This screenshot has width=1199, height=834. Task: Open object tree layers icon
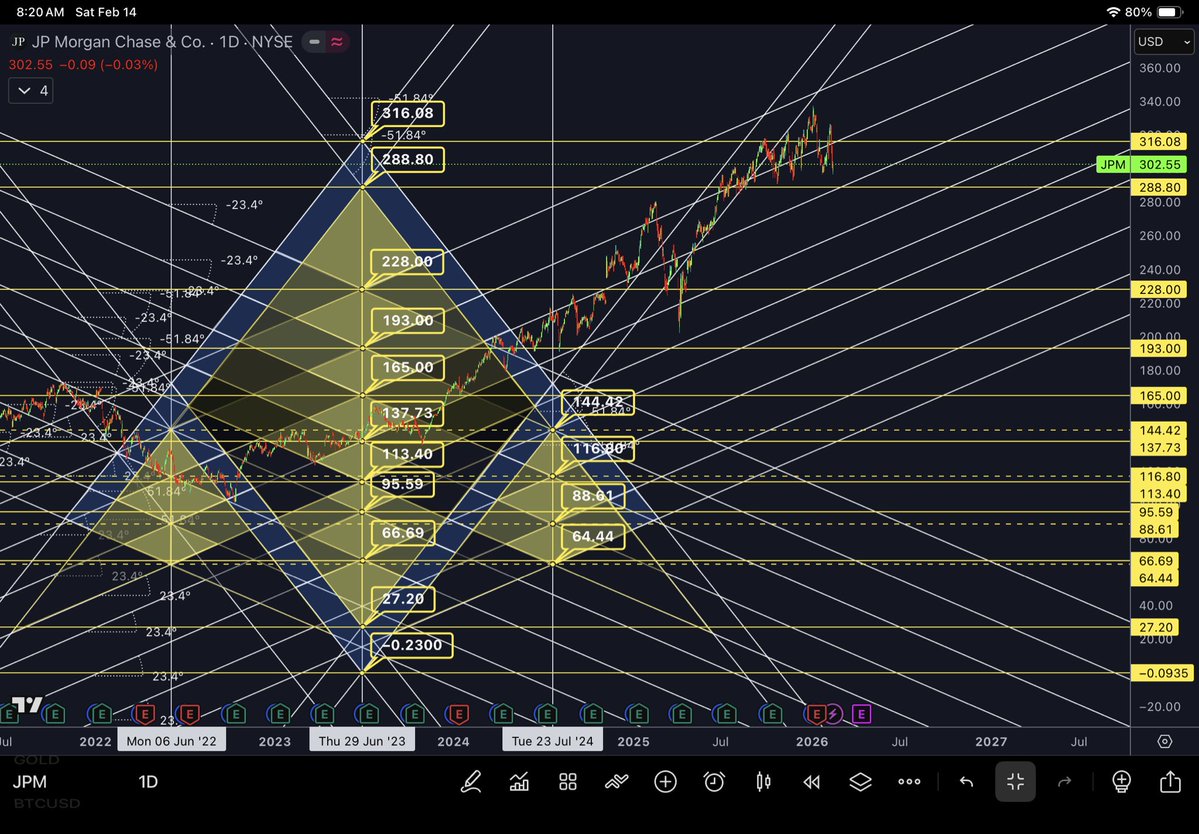coord(860,781)
